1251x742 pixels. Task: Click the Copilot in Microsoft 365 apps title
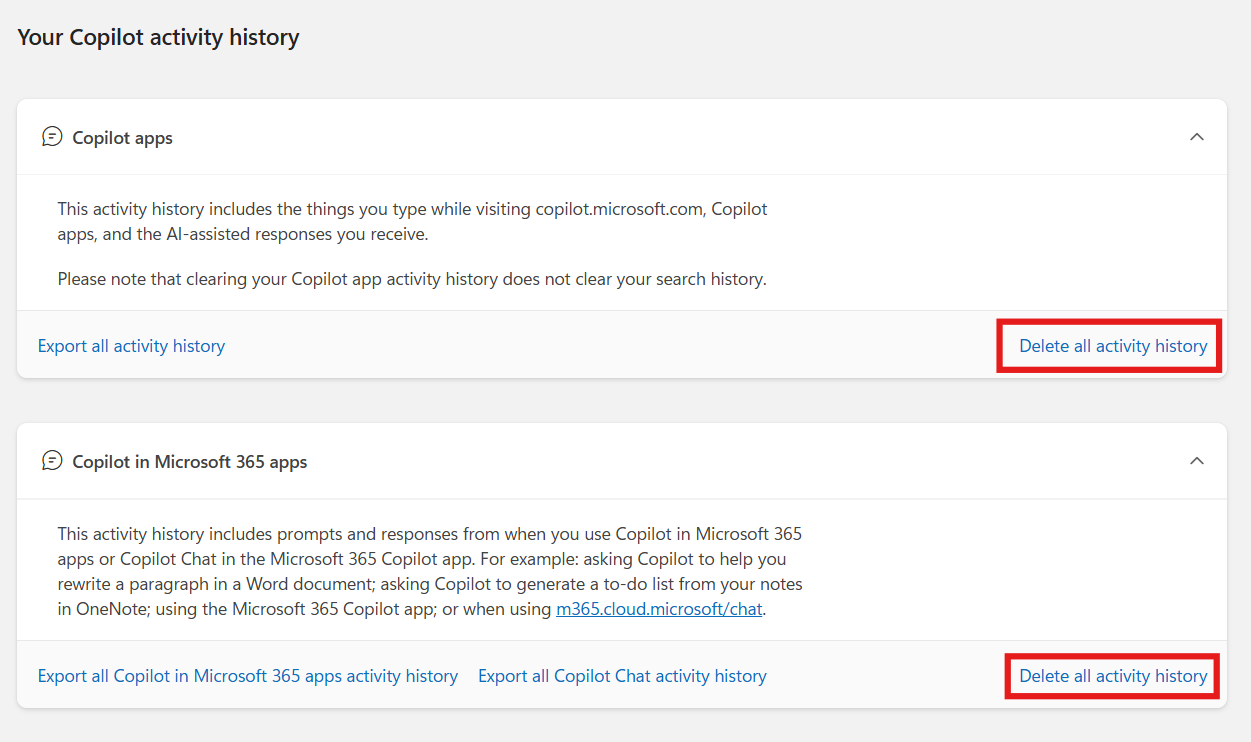click(x=189, y=462)
